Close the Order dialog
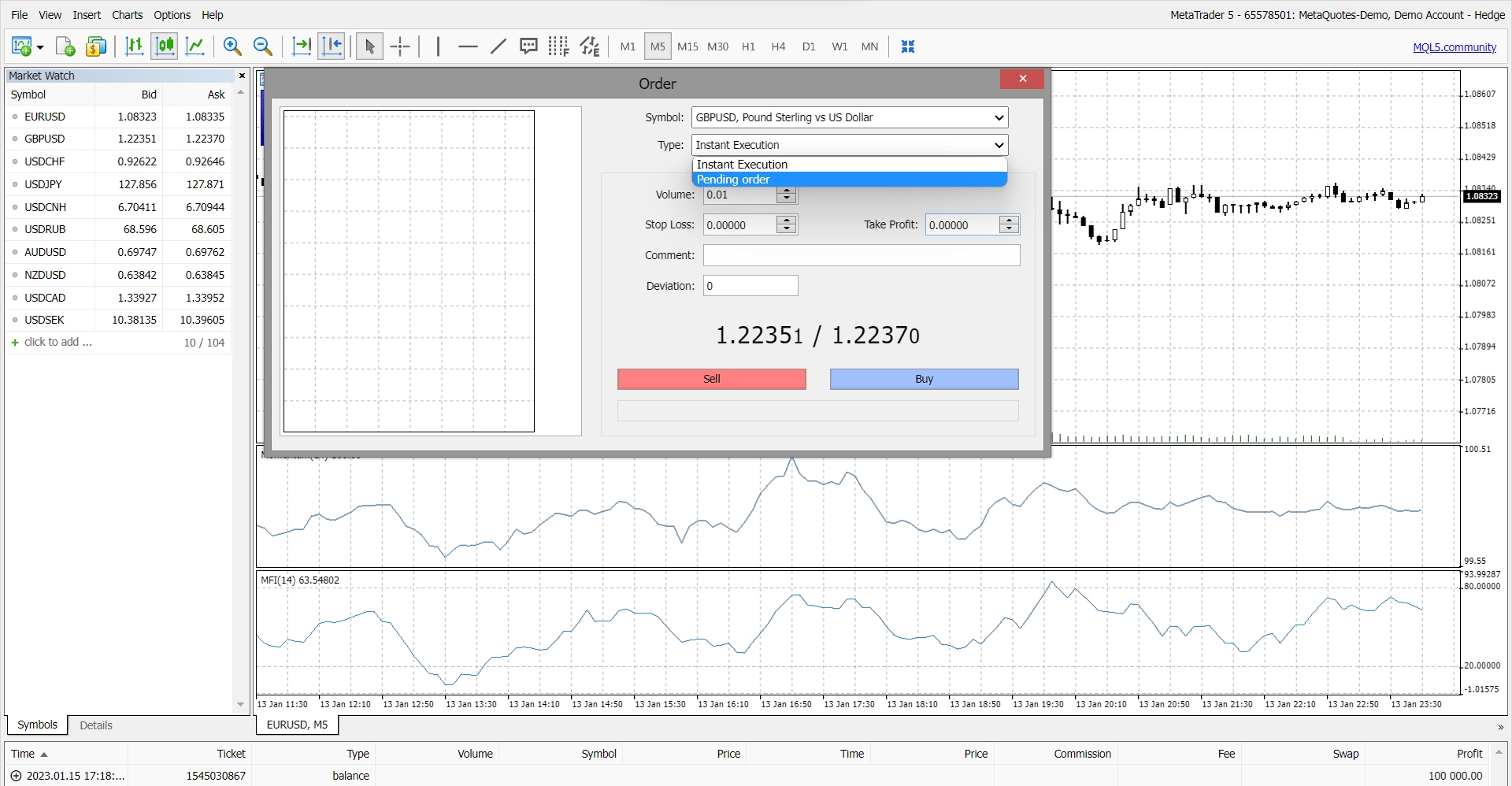The height and width of the screenshot is (786, 1512). point(1022,79)
